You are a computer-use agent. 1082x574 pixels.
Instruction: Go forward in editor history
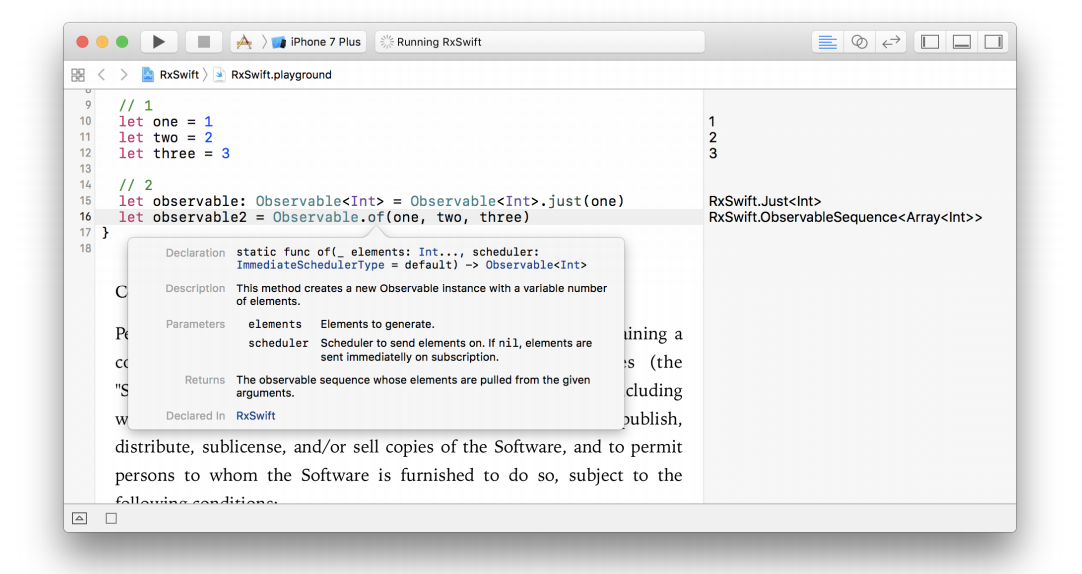124,75
